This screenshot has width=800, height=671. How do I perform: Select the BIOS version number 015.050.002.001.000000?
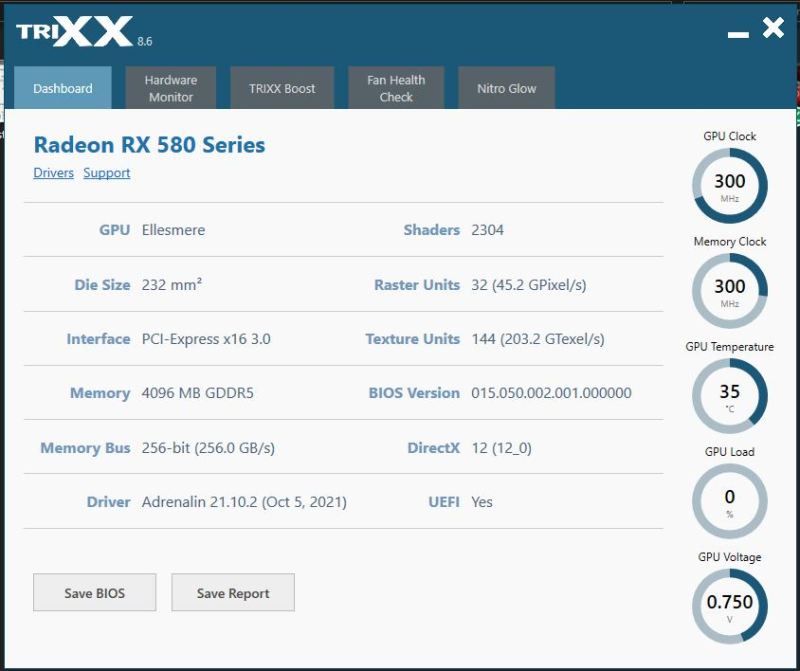(x=552, y=393)
